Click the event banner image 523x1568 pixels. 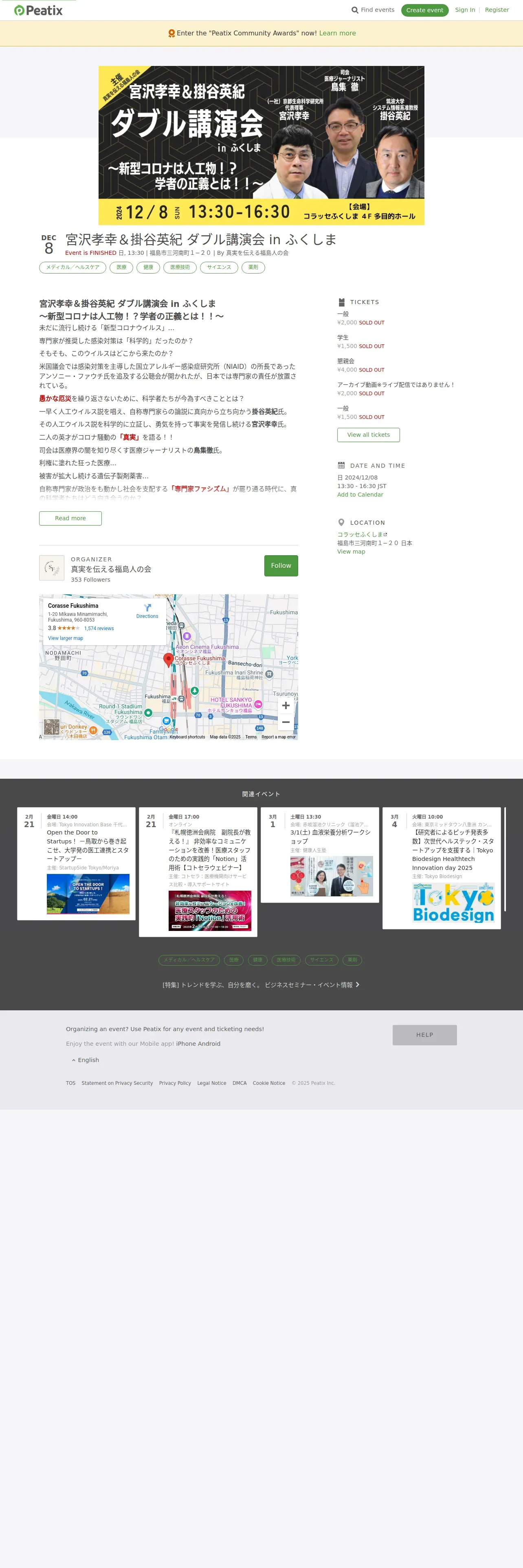click(x=261, y=145)
